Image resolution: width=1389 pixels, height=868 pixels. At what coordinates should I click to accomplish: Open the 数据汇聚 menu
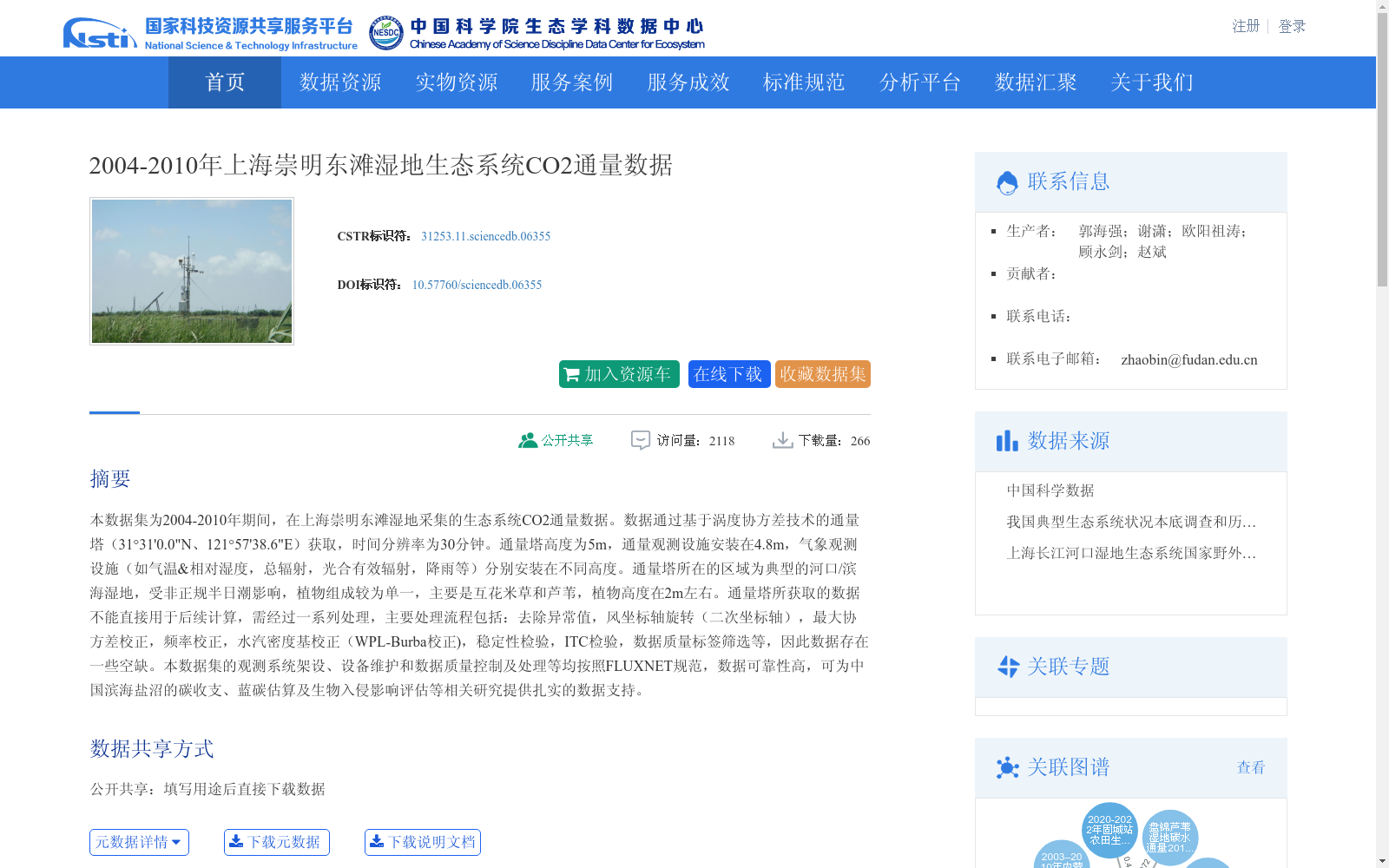click(1036, 82)
